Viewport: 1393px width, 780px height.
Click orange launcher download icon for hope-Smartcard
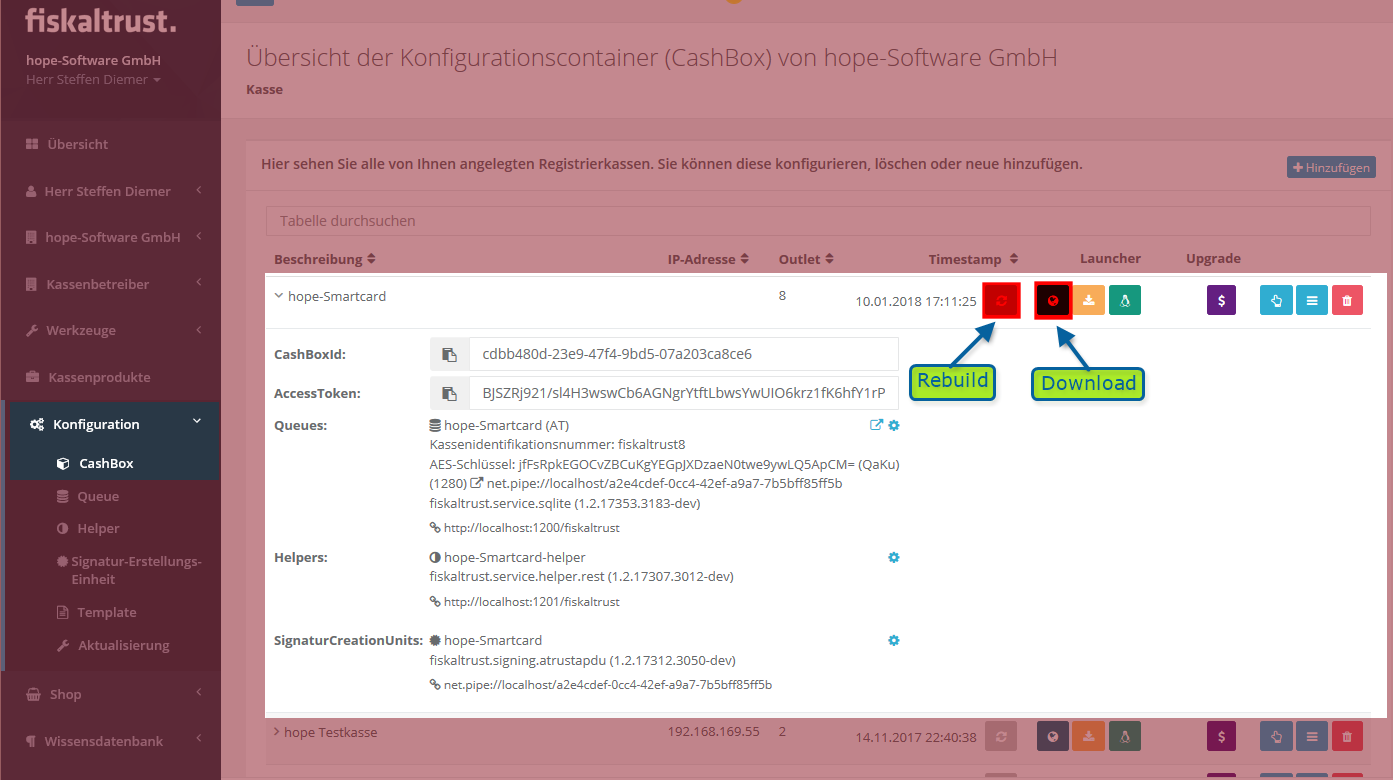point(1089,300)
